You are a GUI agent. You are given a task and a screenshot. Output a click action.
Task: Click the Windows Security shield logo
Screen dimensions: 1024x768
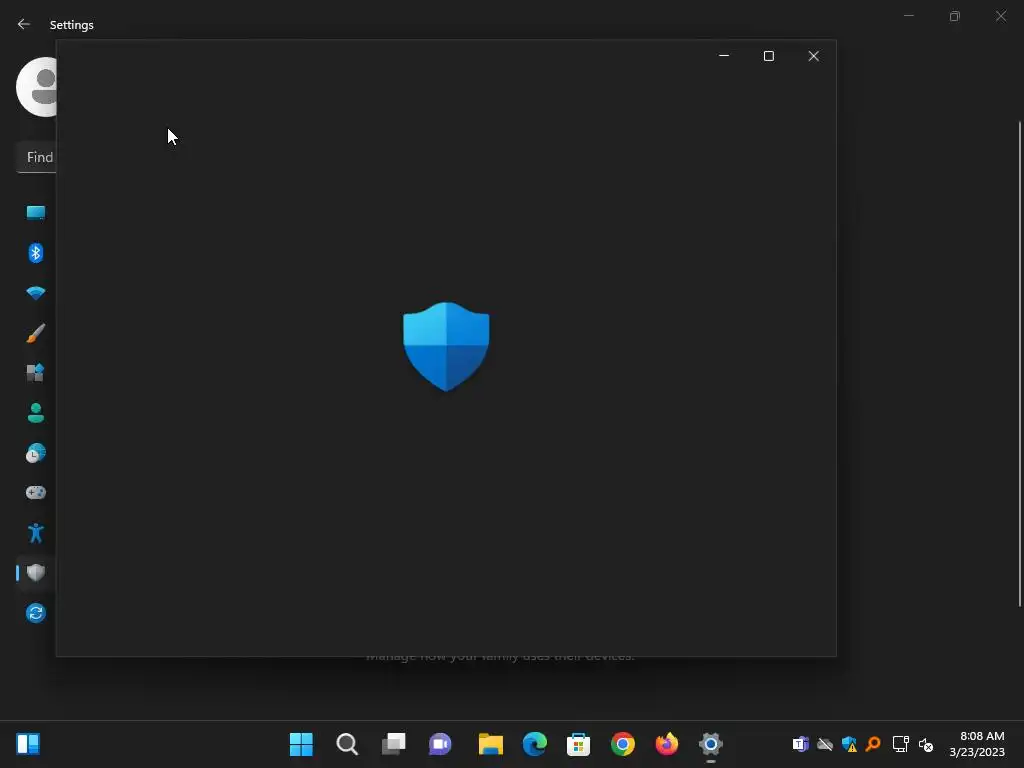pos(446,346)
